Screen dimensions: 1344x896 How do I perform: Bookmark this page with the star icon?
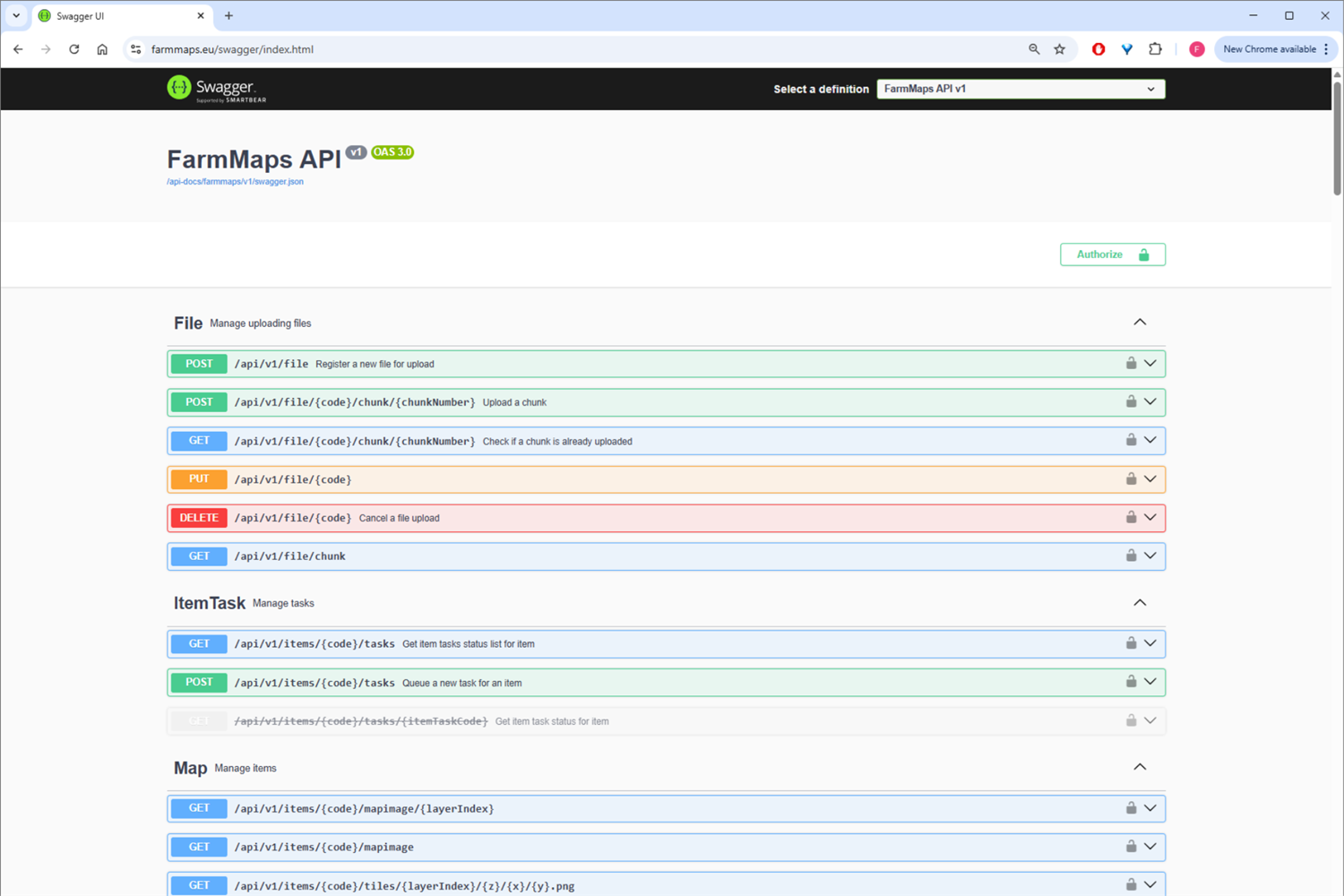tap(1060, 49)
